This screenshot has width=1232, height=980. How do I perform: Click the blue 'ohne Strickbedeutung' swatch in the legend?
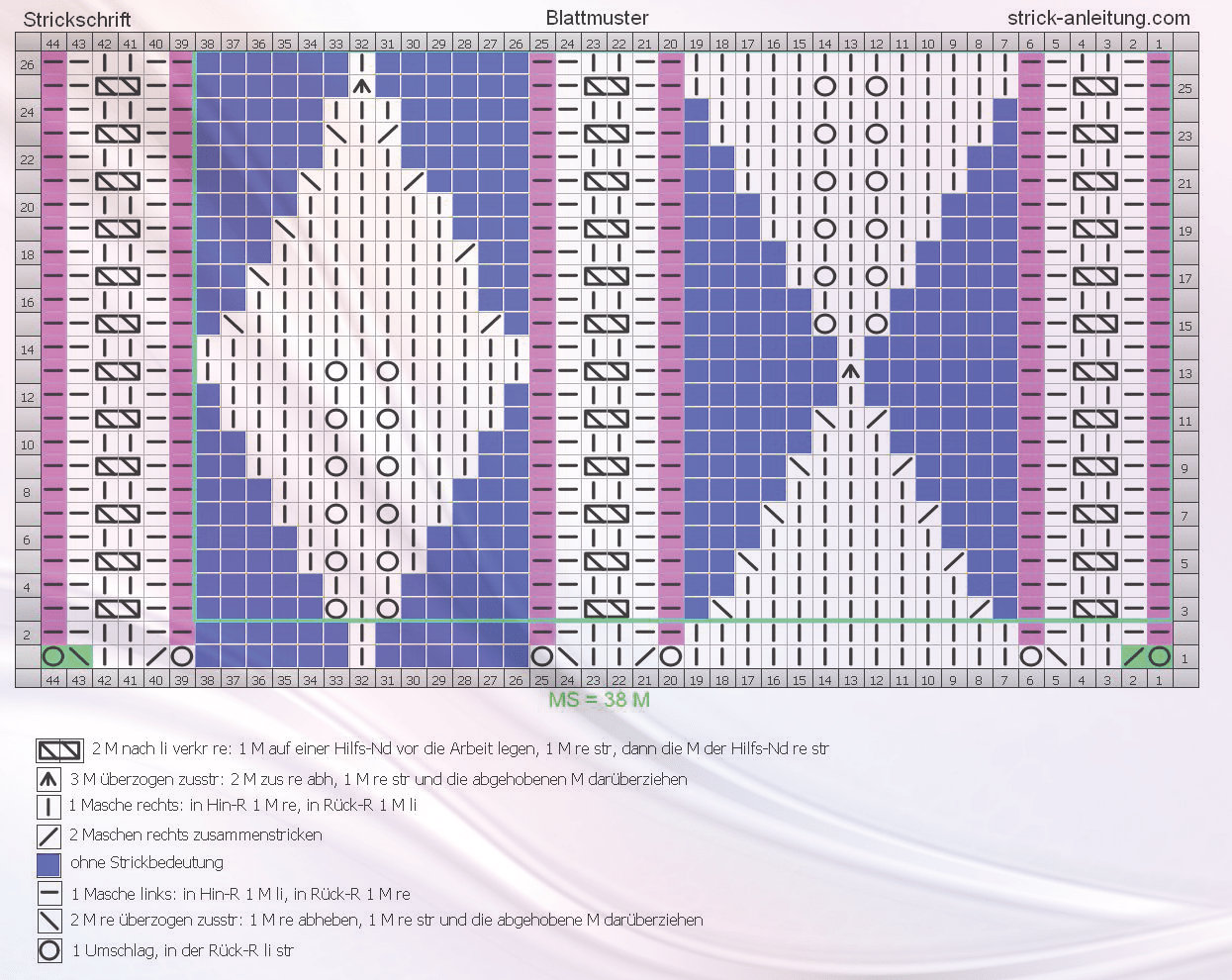[x=49, y=863]
